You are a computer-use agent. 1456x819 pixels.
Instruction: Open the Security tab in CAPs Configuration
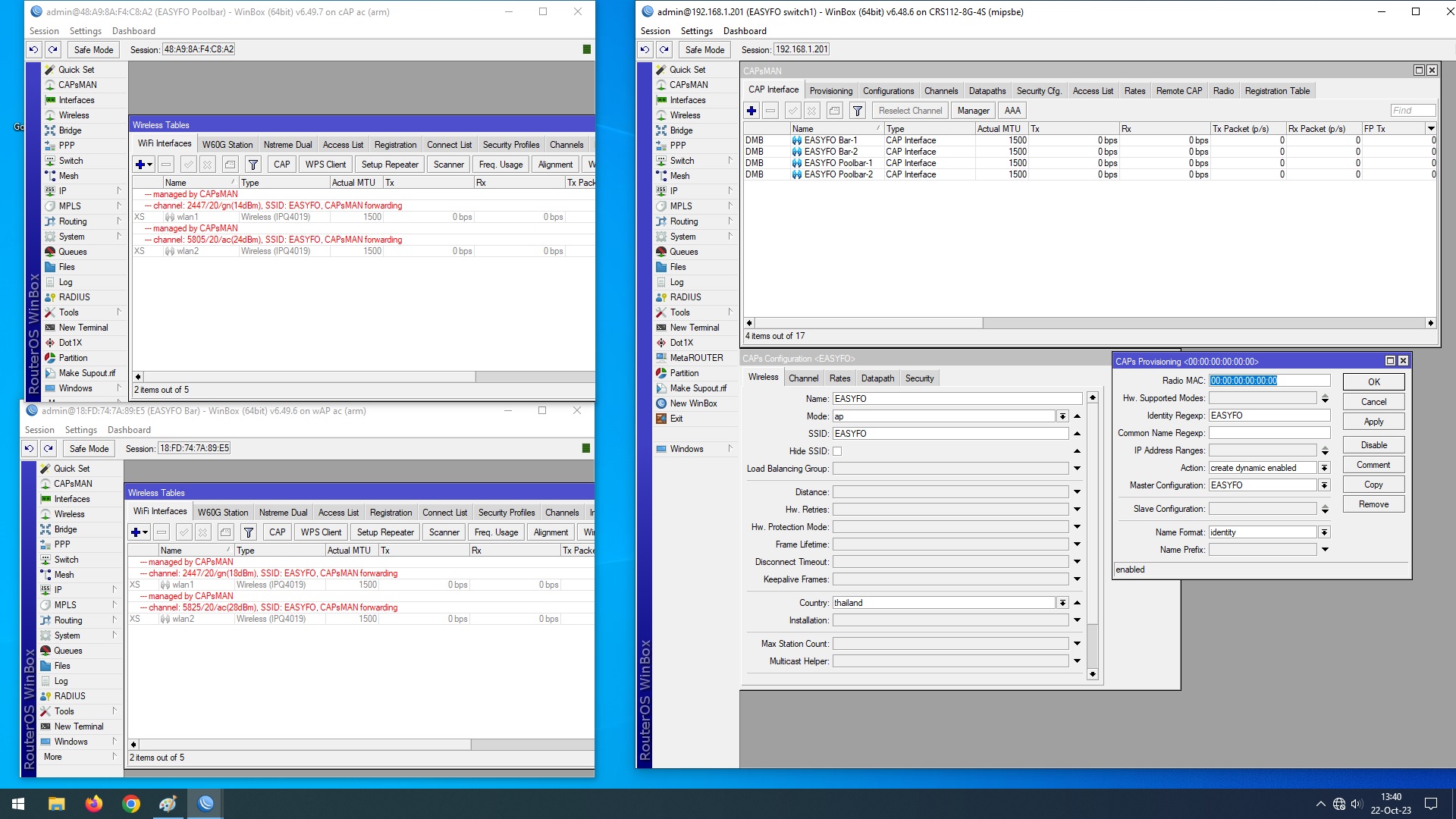[x=919, y=378]
